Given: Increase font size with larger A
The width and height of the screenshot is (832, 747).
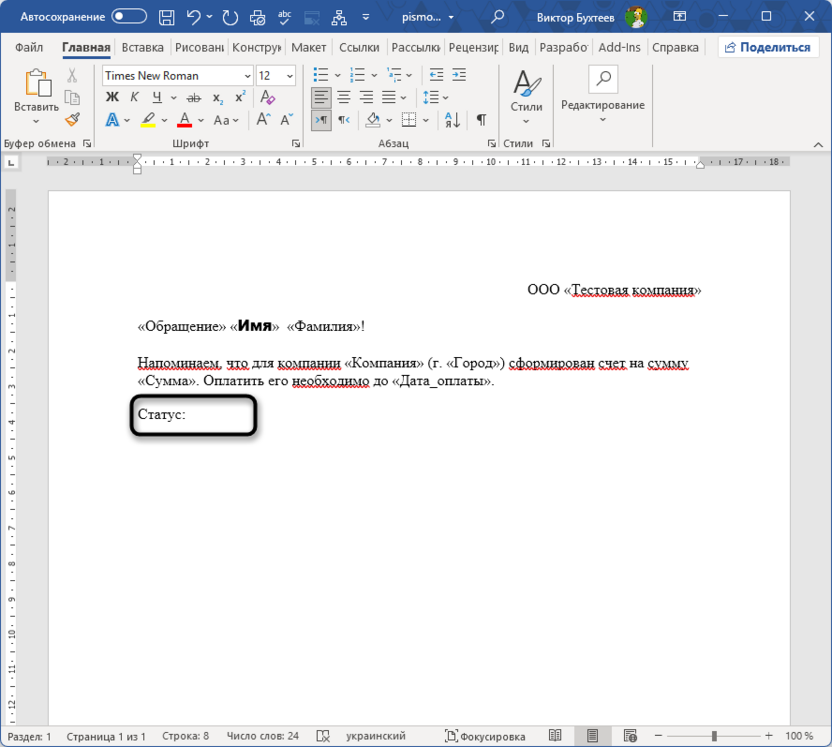Looking at the screenshot, I should [264, 119].
